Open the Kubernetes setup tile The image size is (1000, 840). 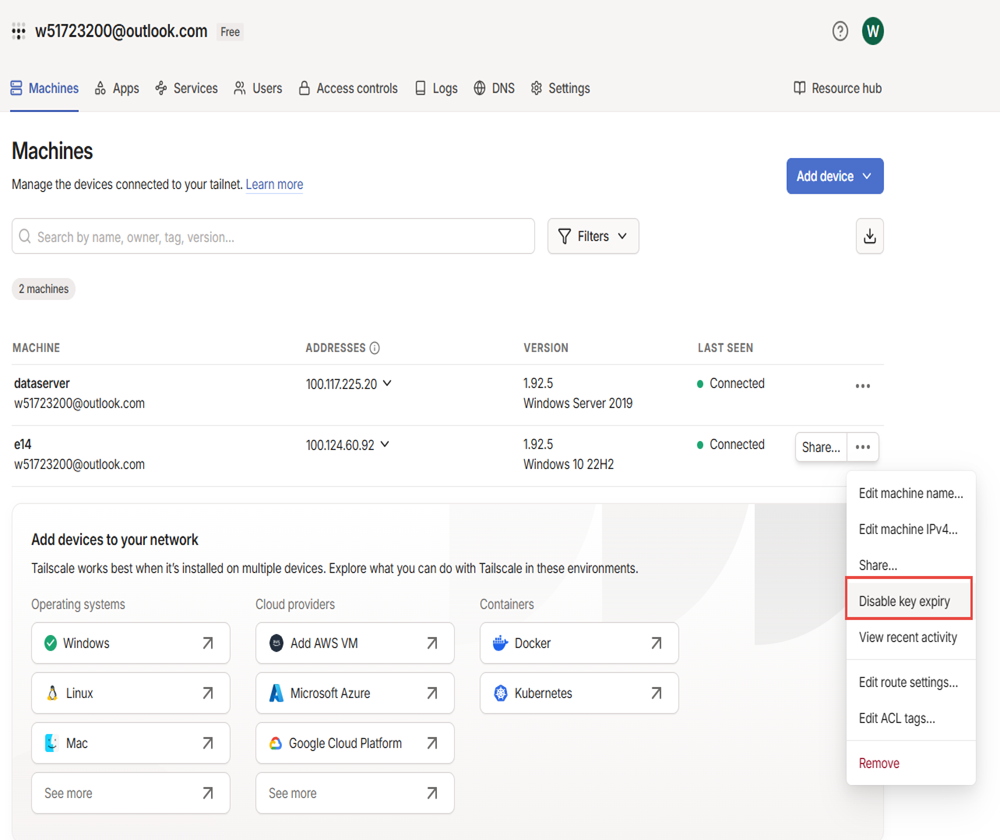(x=579, y=693)
